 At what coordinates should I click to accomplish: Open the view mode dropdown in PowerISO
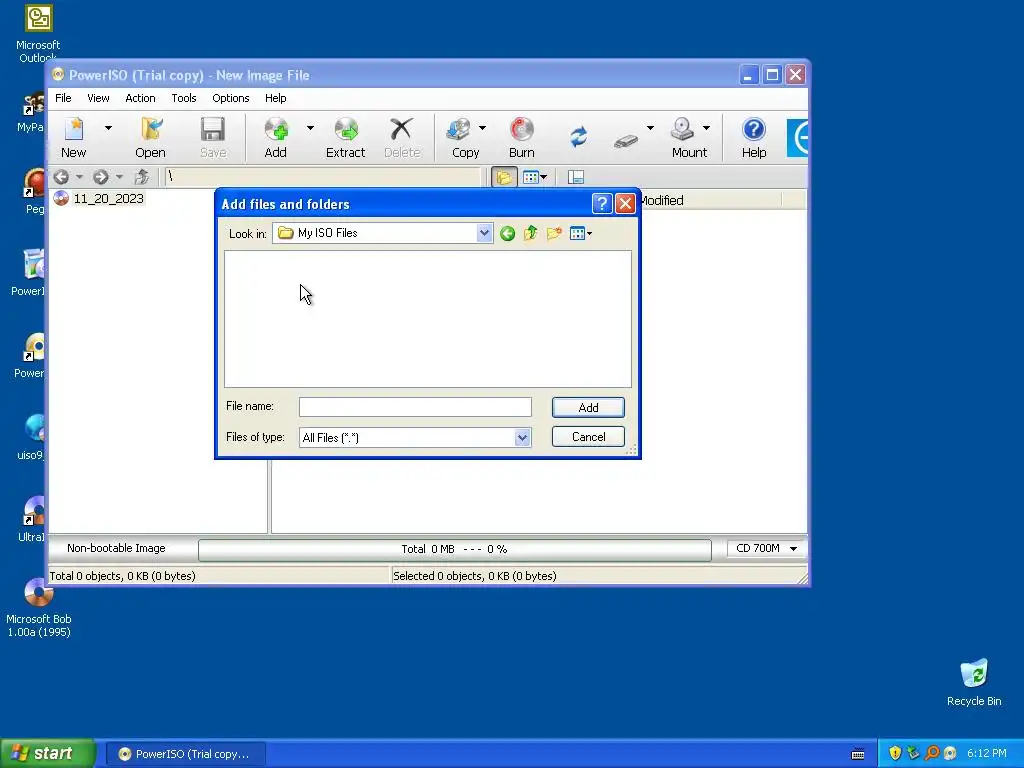pyautogui.click(x=536, y=177)
